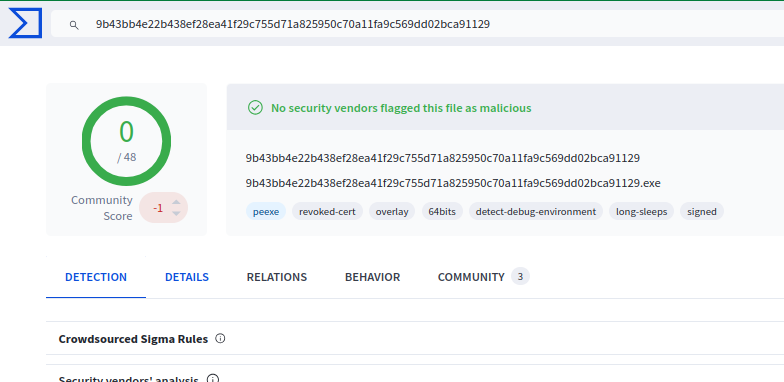Image resolution: width=784 pixels, height=382 pixels.
Task: Click the Community Score label
Action: tap(102, 208)
